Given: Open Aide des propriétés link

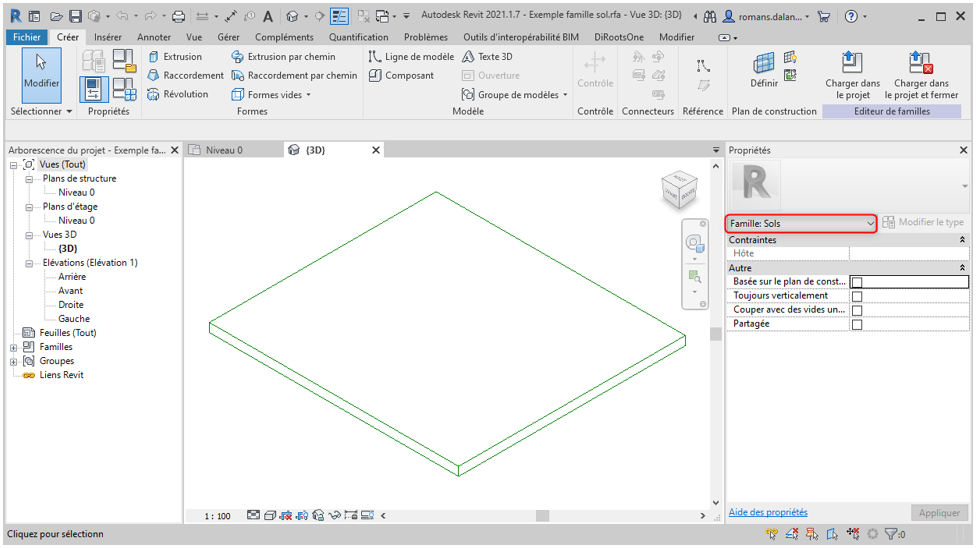Looking at the screenshot, I should 768,512.
